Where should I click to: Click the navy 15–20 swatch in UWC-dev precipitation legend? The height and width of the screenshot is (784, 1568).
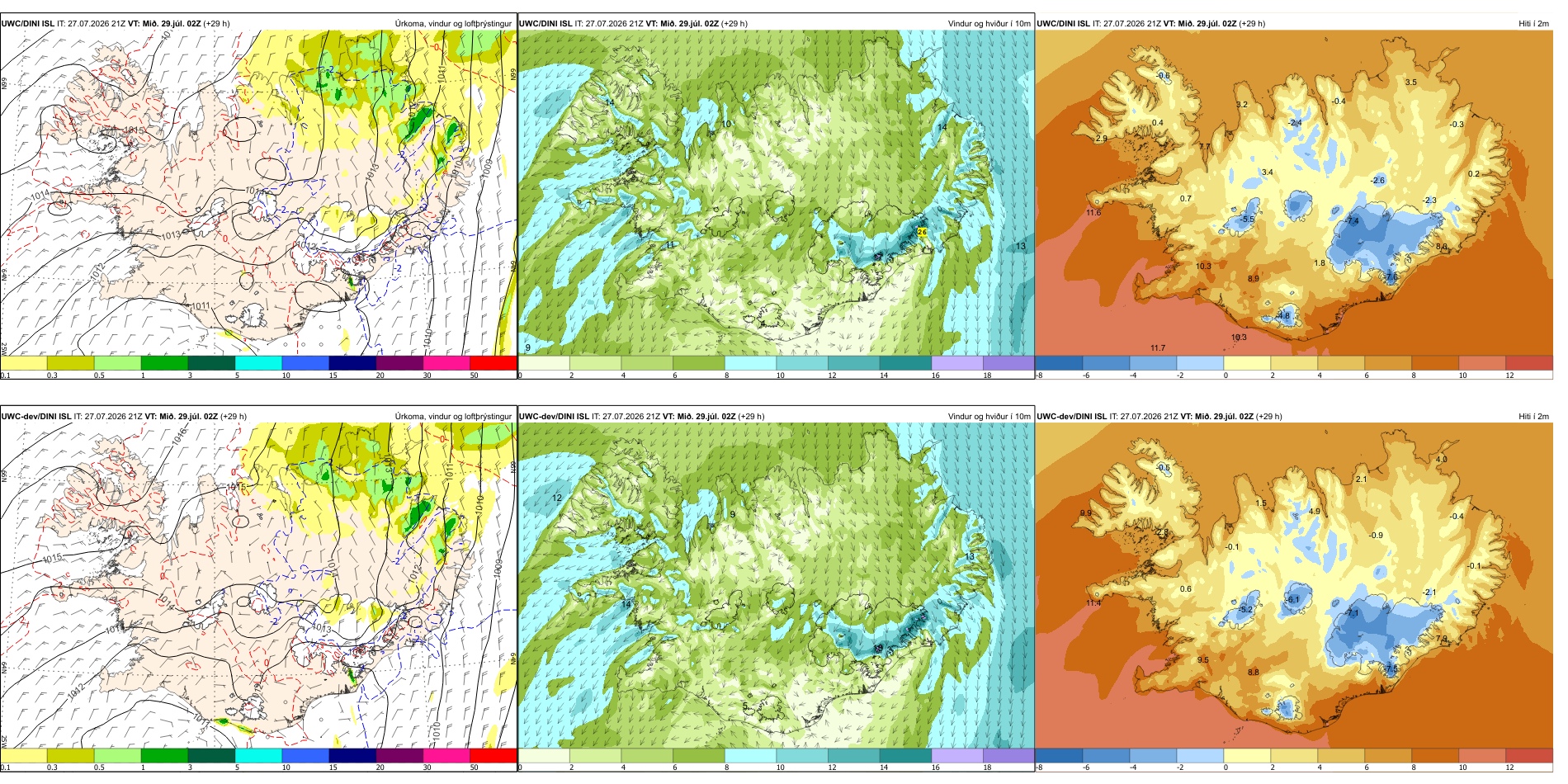point(352,756)
